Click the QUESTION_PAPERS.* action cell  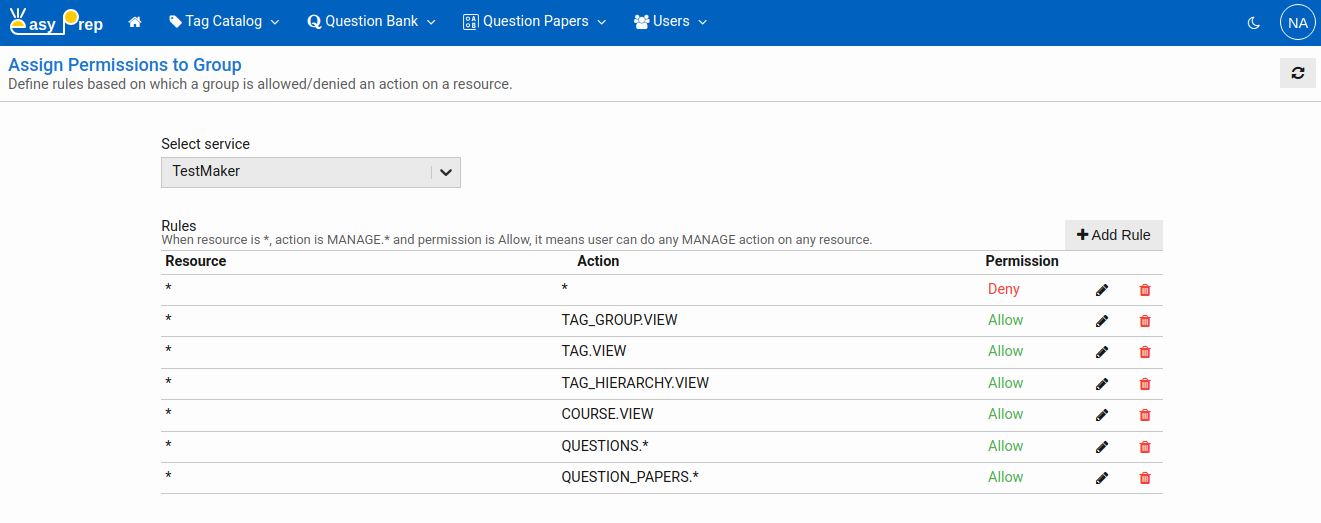coord(630,477)
